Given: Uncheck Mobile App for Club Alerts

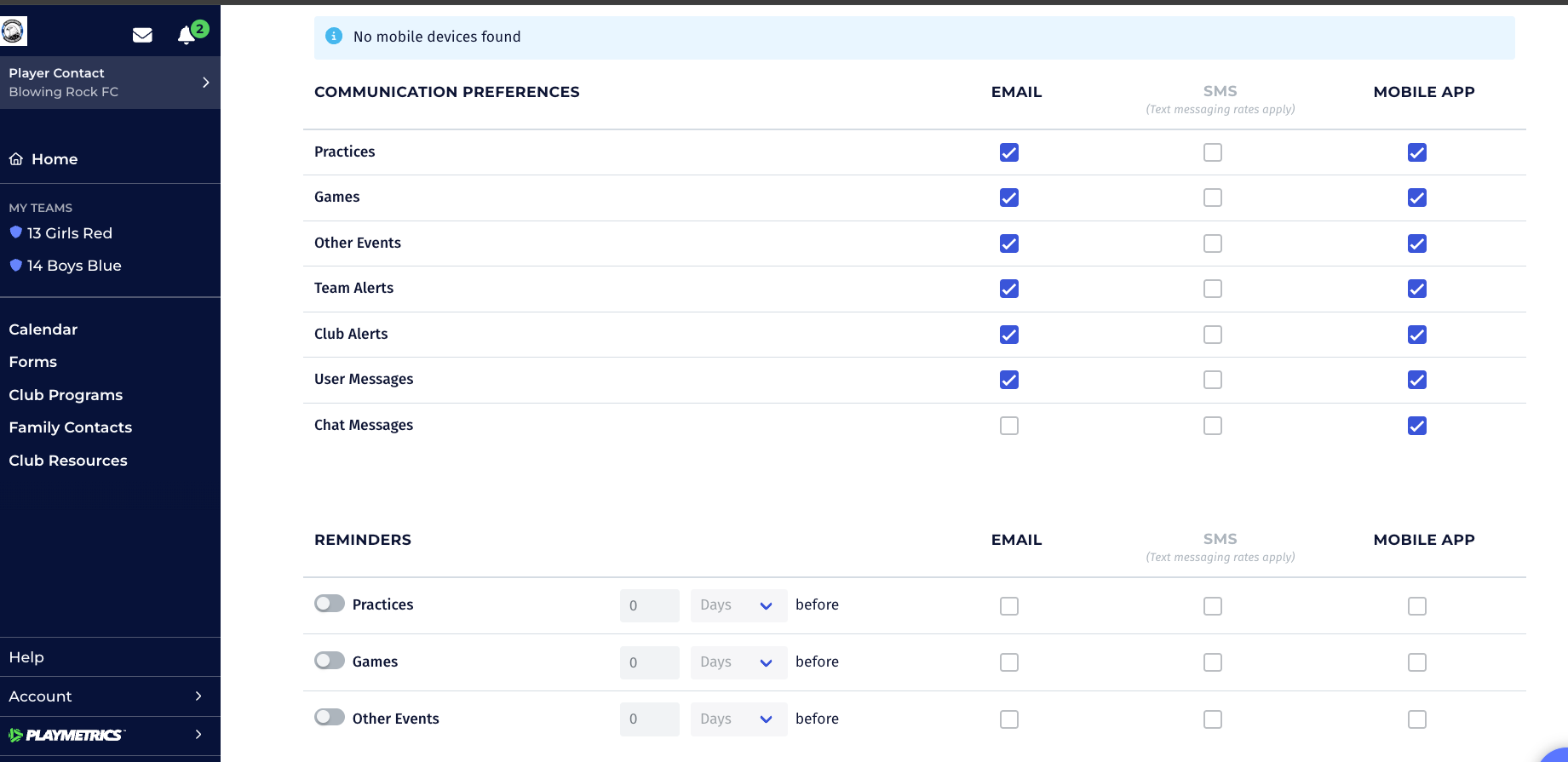Looking at the screenshot, I should tap(1417, 335).
